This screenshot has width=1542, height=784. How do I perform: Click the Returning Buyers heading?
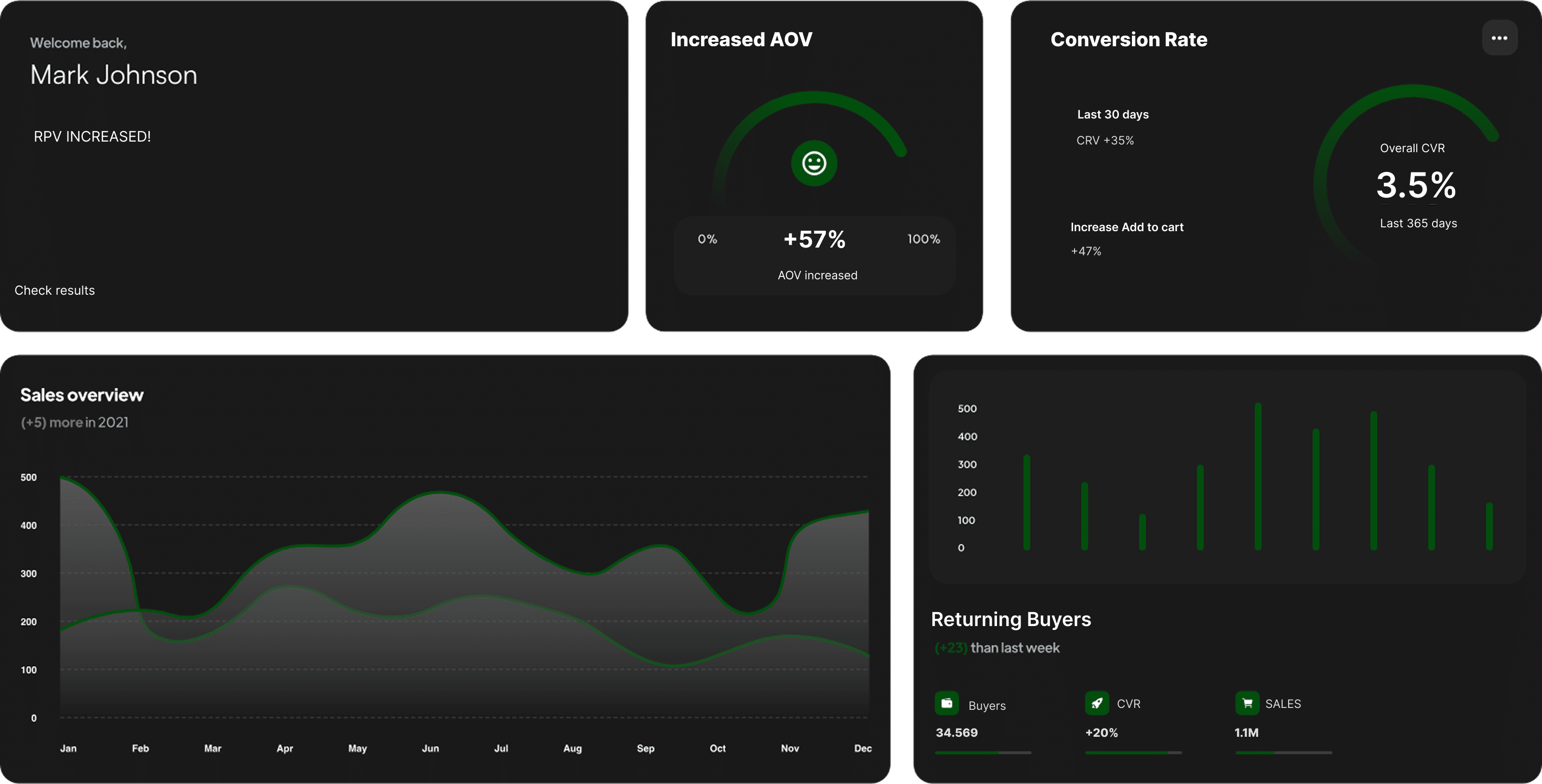(x=1010, y=620)
